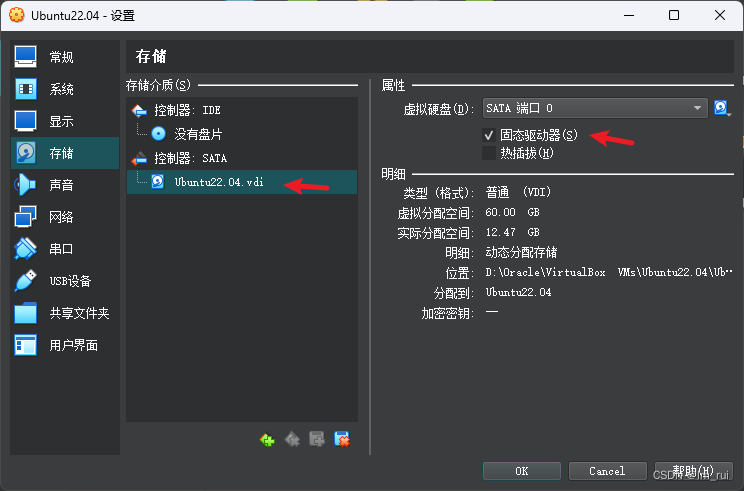Maximize the settings window
Viewport: 744px width, 491px height.
[674, 15]
